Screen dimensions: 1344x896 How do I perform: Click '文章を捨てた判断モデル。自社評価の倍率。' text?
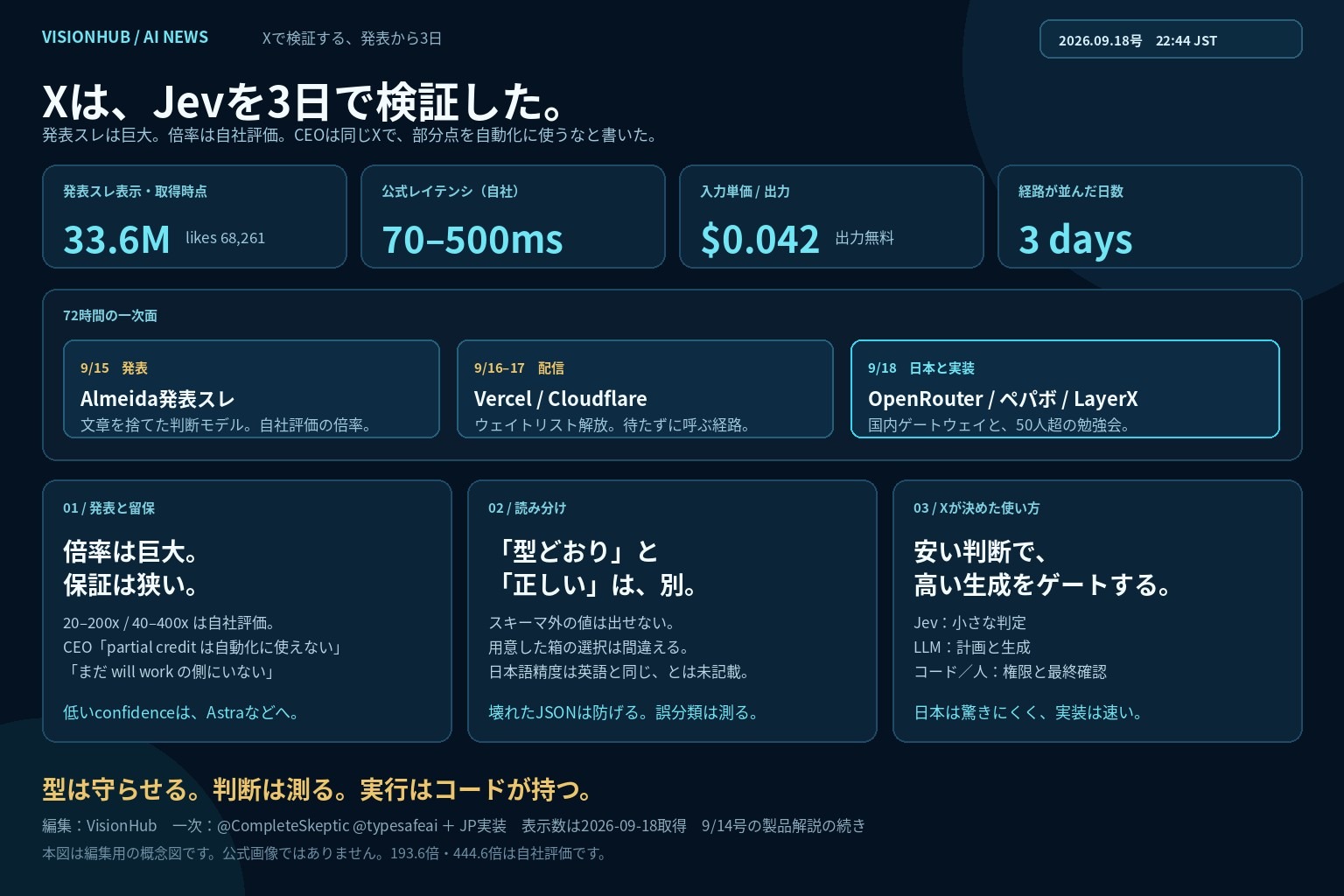point(227,425)
